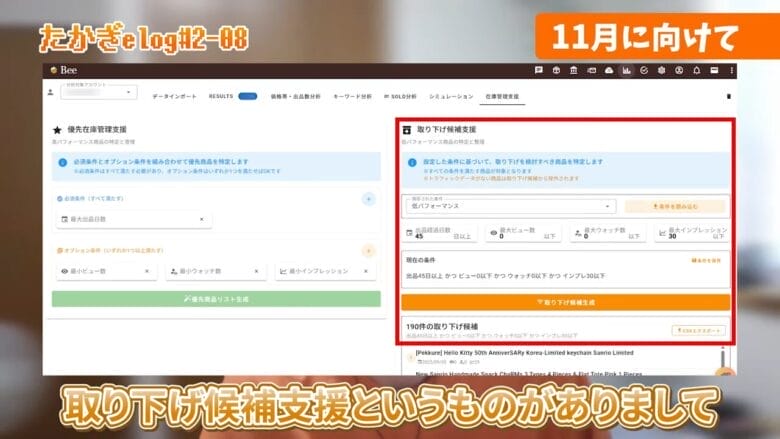Open the bar chart analytics icon in the header
780x439 pixels.
click(626, 71)
